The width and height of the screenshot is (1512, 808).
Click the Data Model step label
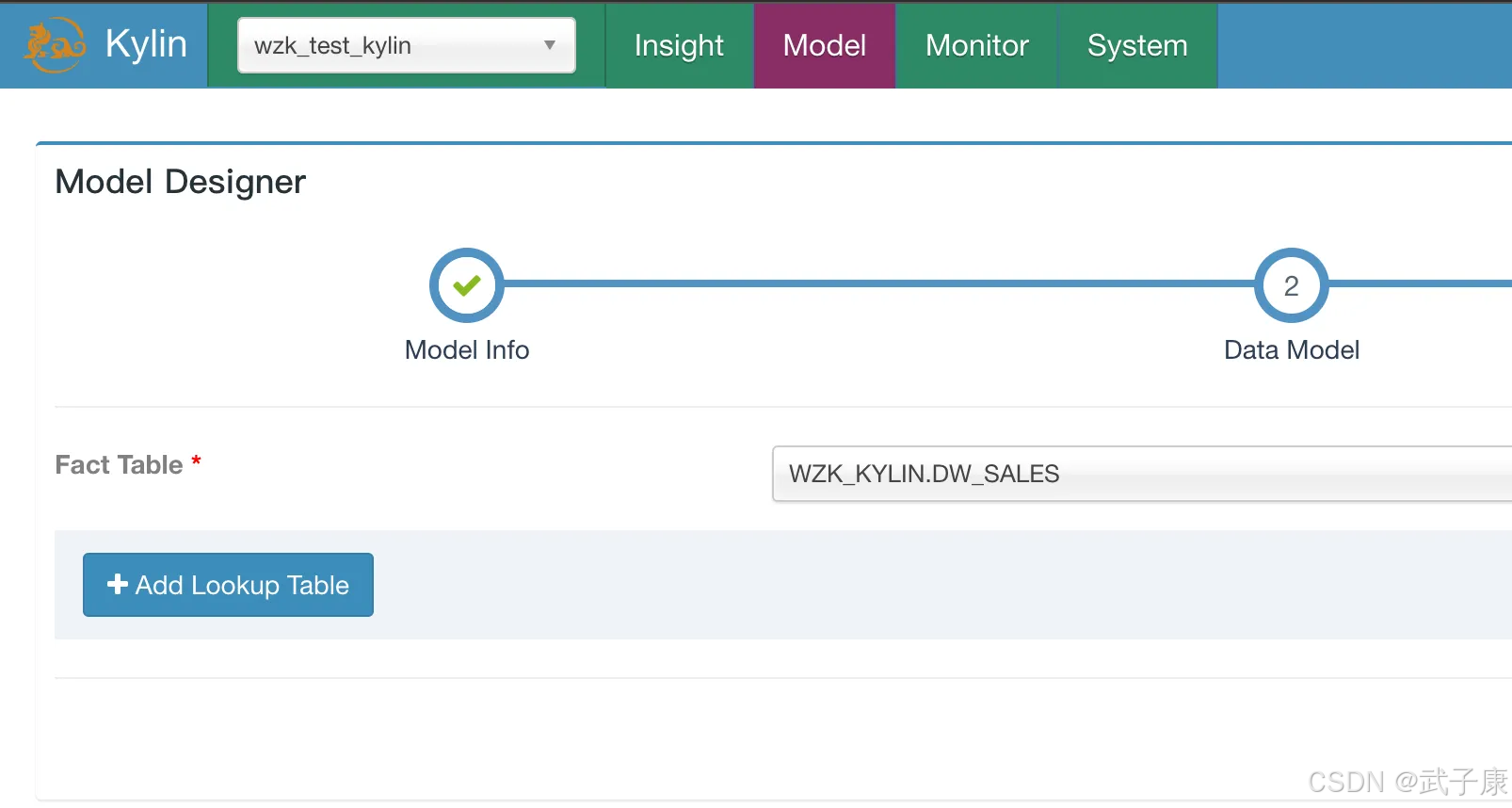point(1291,350)
